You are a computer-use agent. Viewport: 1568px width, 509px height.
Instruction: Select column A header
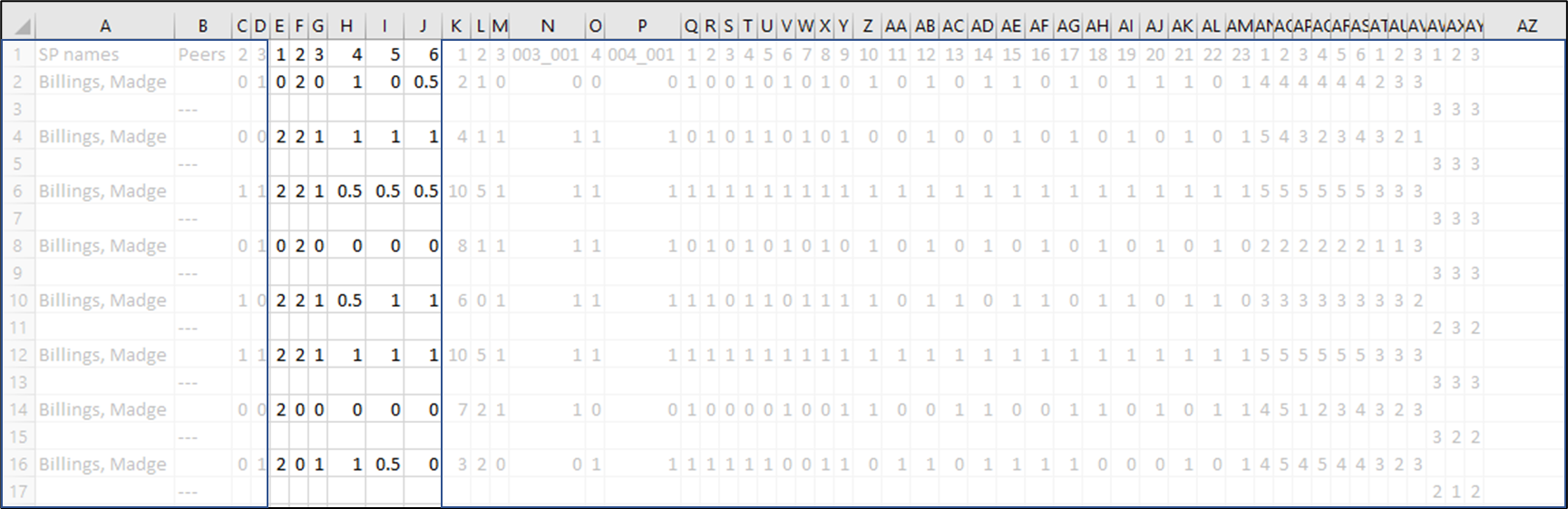click(x=105, y=26)
